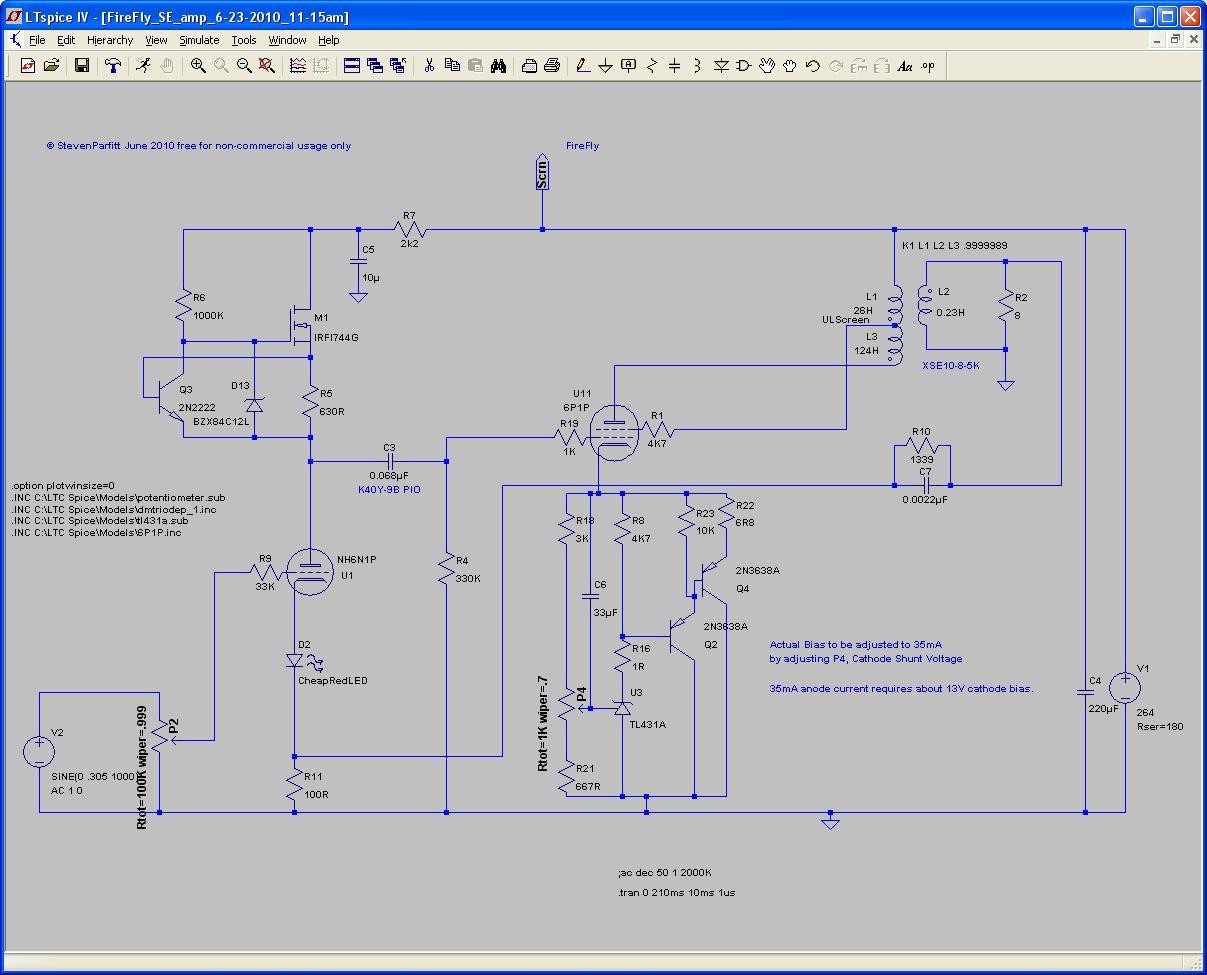The image size is (1207, 975).
Task: Select the Move open-hand tool
Action: coord(767,66)
